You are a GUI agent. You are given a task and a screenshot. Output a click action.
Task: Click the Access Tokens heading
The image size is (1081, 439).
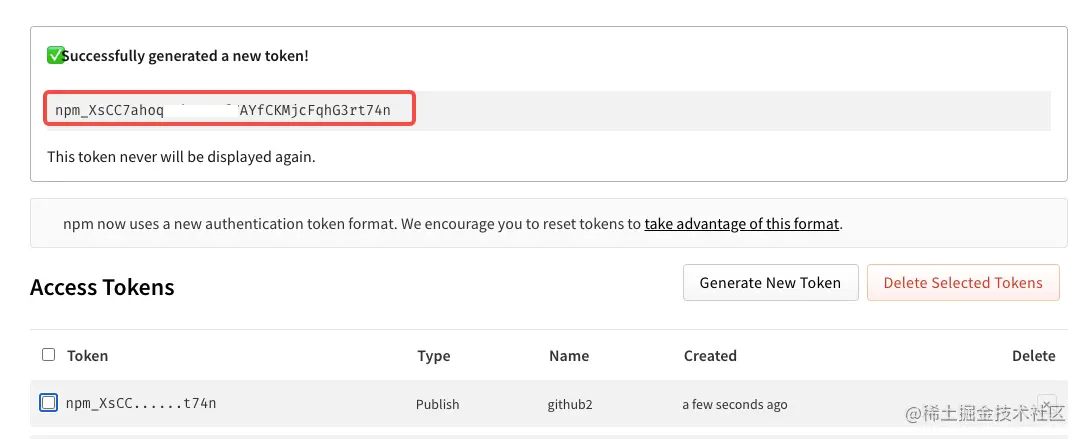coord(102,288)
